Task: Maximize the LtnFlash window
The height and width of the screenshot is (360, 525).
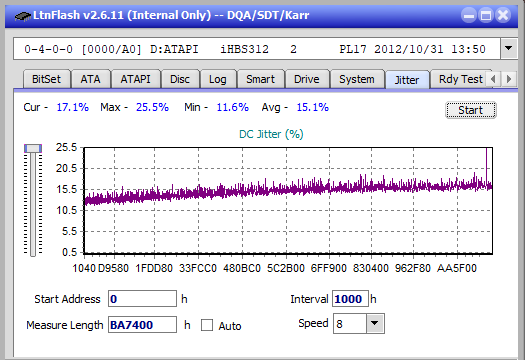Action: (x=486, y=15)
